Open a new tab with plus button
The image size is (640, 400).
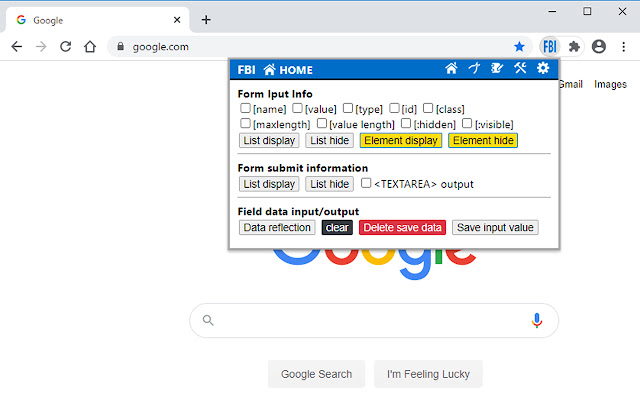tap(206, 20)
